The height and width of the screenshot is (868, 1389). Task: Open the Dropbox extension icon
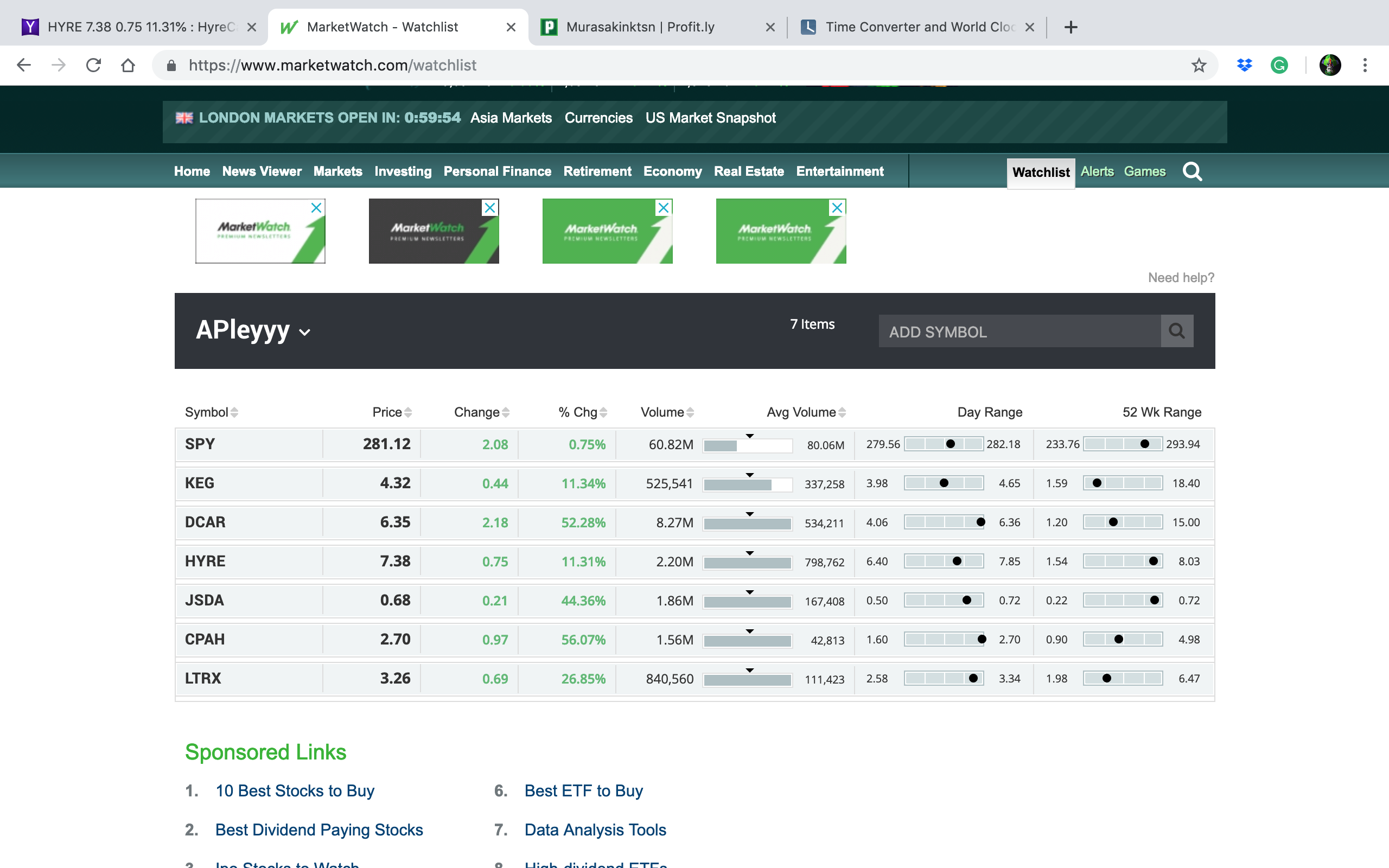(x=1244, y=66)
